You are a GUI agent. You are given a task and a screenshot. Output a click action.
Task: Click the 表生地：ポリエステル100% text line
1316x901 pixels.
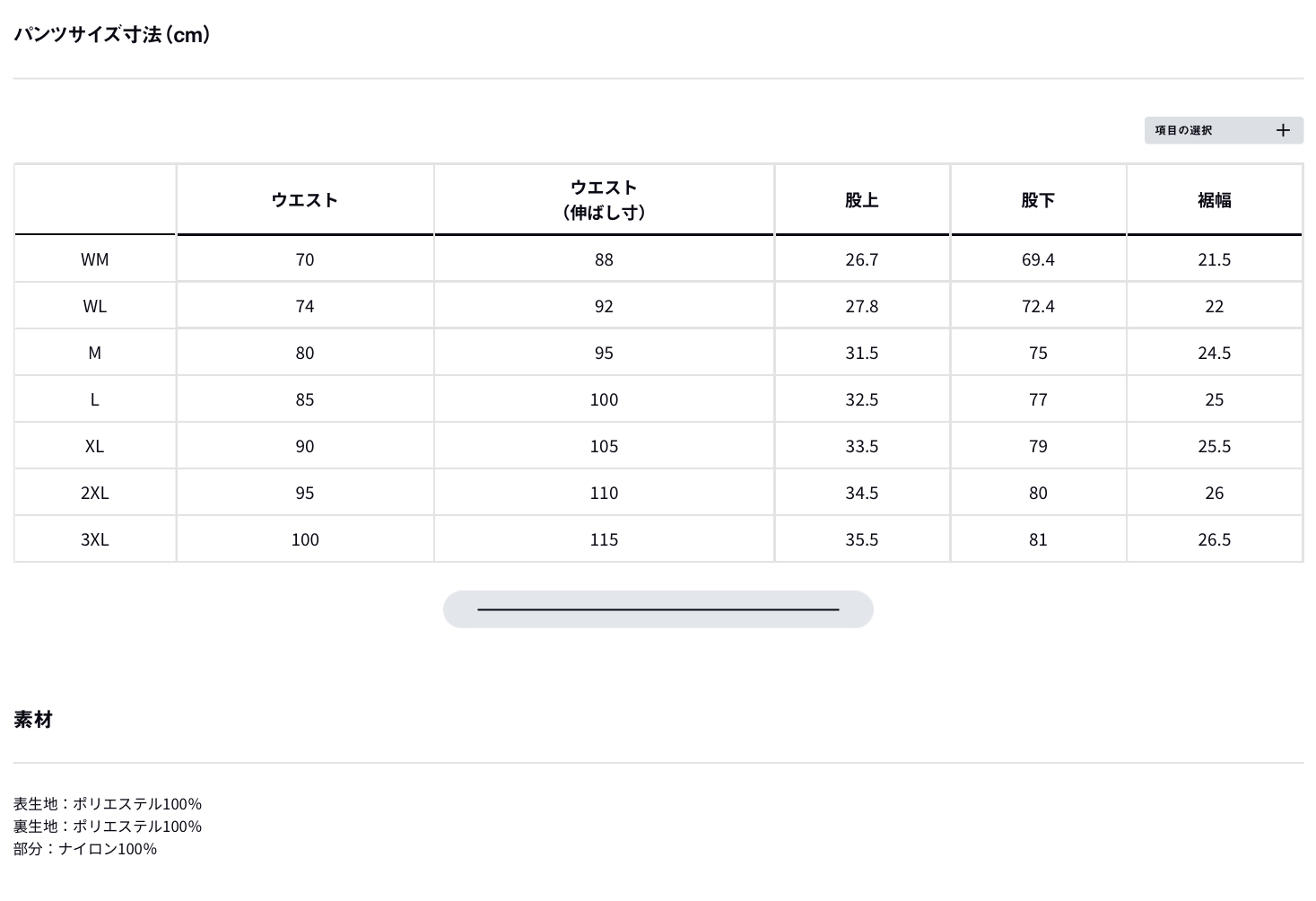point(108,803)
